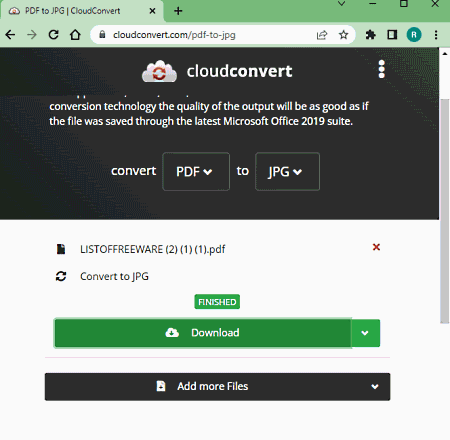Click Add more Files button
Viewport: 450px width, 440px height.
(217, 387)
